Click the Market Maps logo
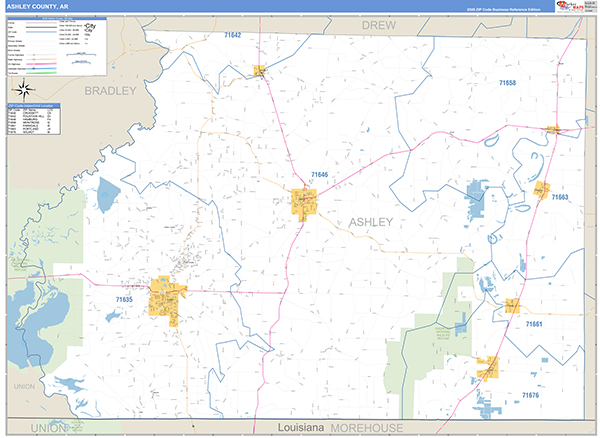The image size is (600, 438). click(x=571, y=6)
